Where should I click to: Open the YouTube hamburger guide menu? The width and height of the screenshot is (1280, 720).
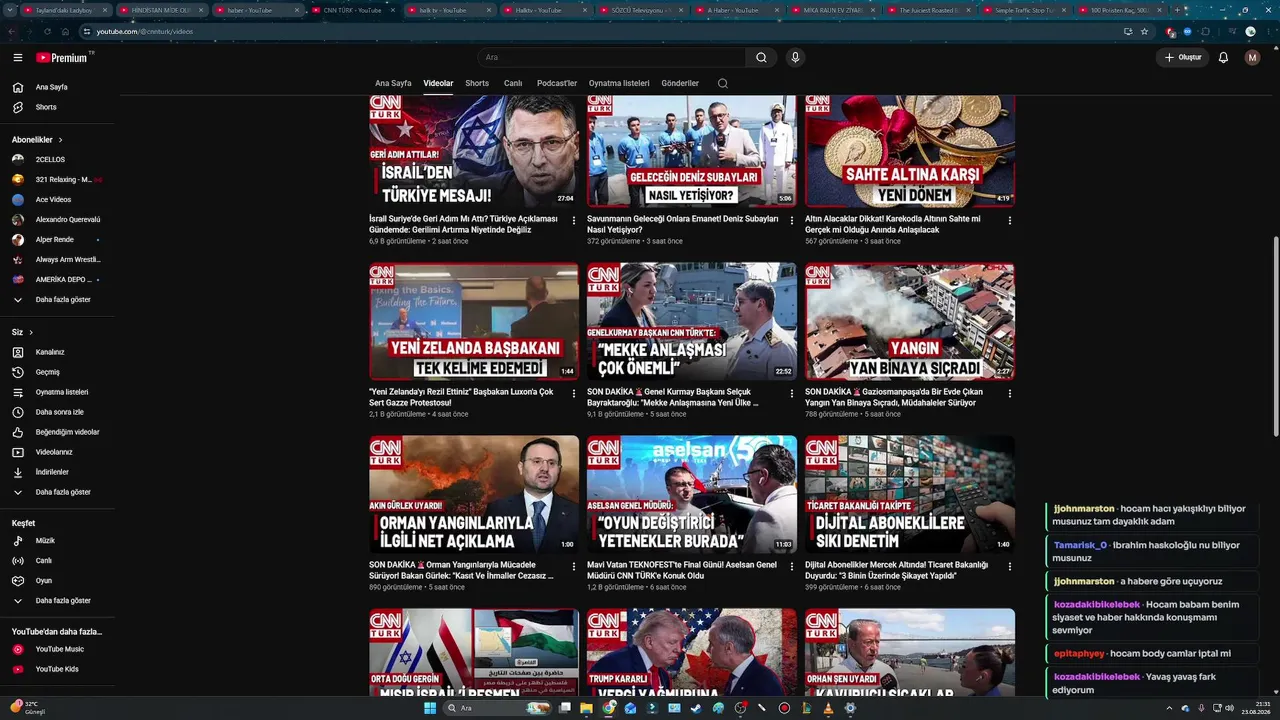(17, 58)
